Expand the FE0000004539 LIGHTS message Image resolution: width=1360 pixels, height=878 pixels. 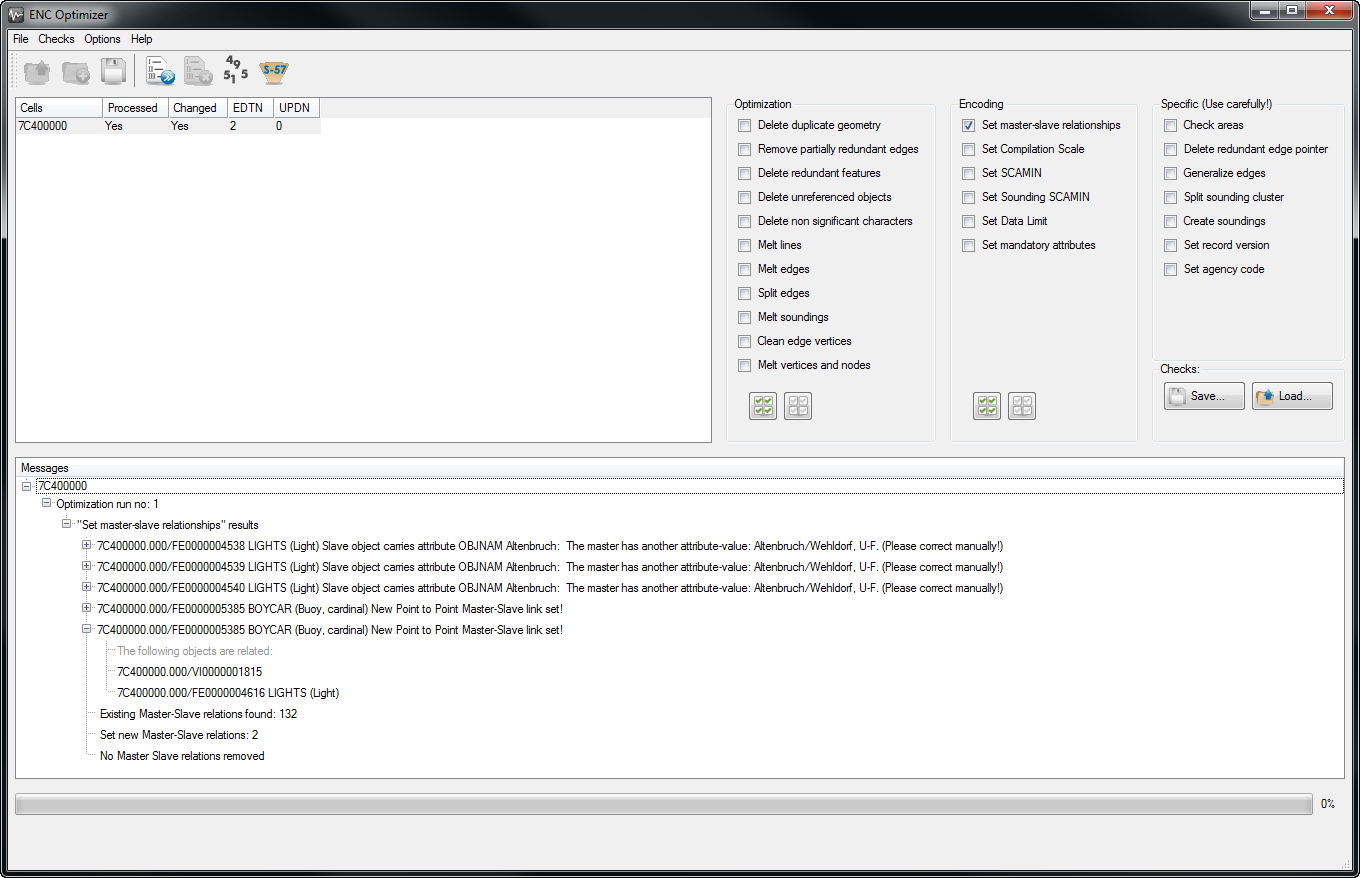click(86, 566)
